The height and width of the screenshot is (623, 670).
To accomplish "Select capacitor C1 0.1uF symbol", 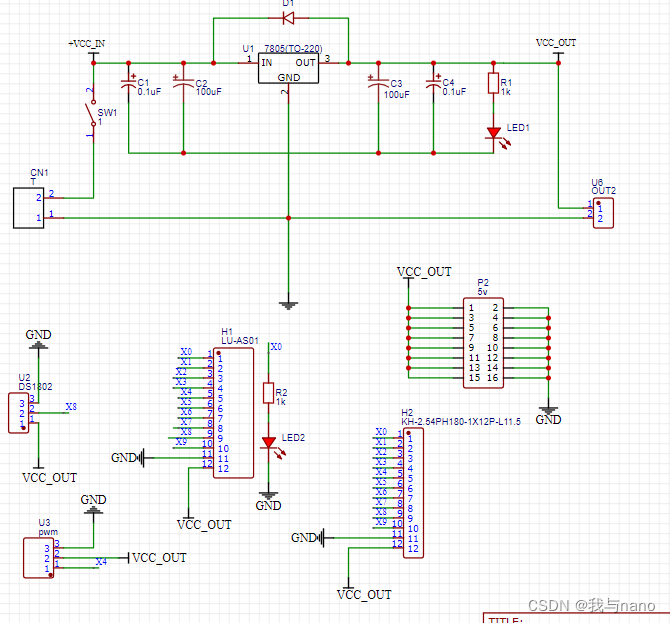I will (129, 83).
